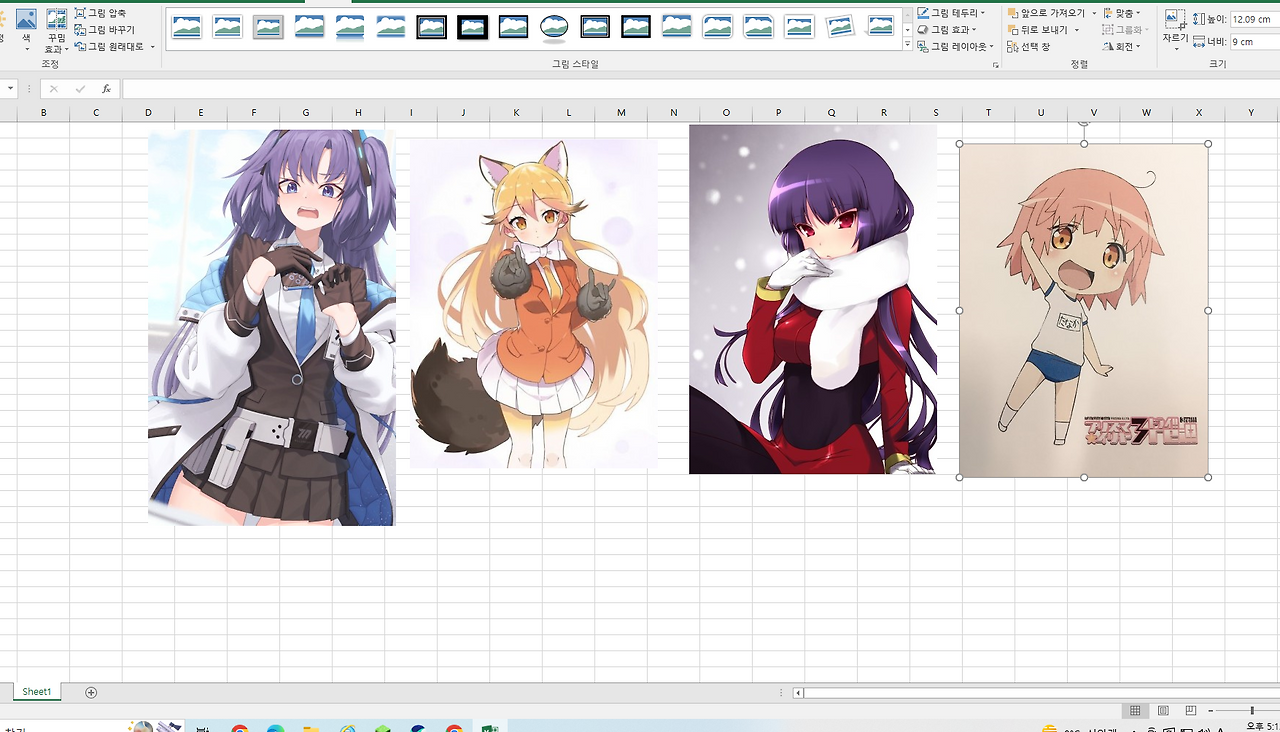This screenshot has height=732, width=1280.
Task: Expand the 그림 효과 effects dropdown
Action: coord(946,30)
